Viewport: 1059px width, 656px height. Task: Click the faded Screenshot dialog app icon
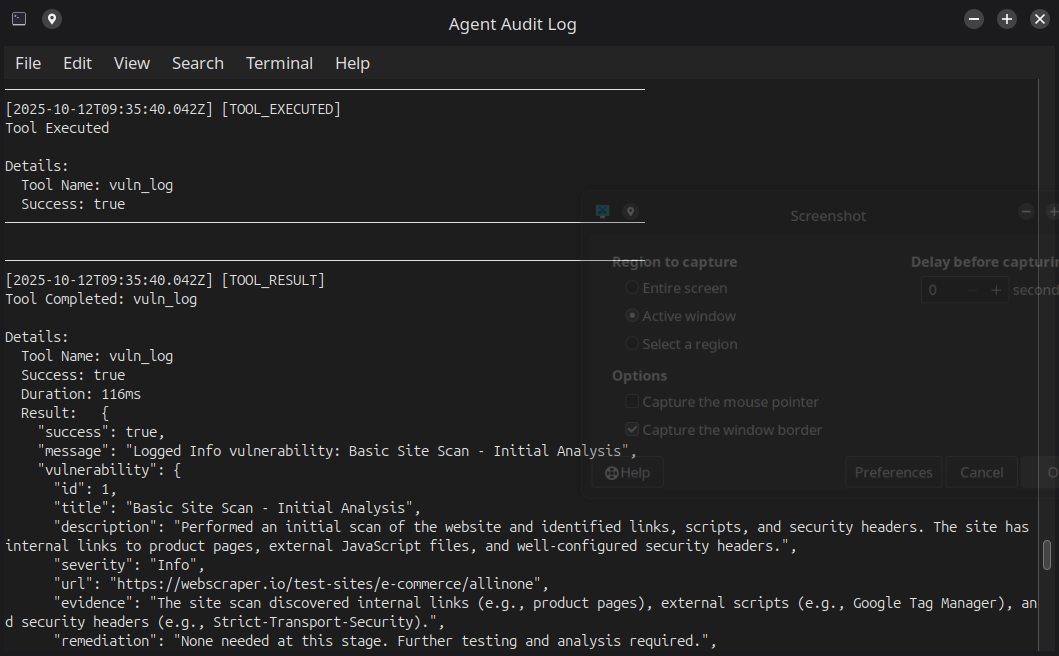point(602,211)
